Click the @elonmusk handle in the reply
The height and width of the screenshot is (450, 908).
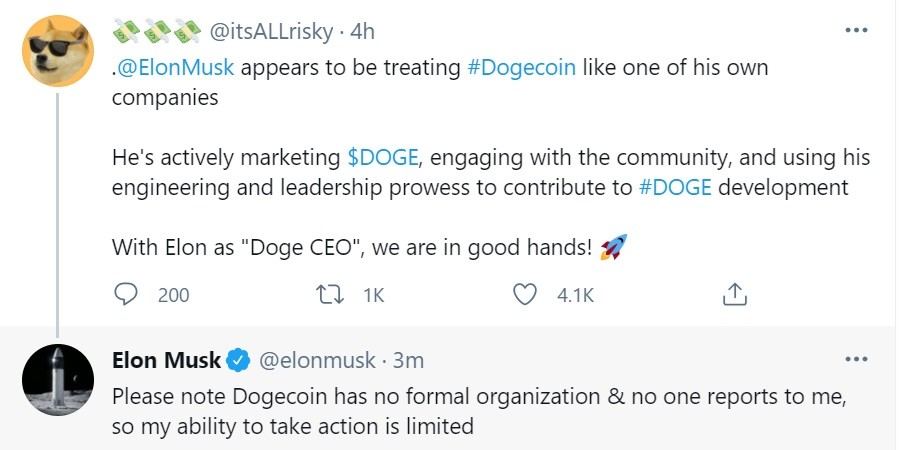point(317,359)
